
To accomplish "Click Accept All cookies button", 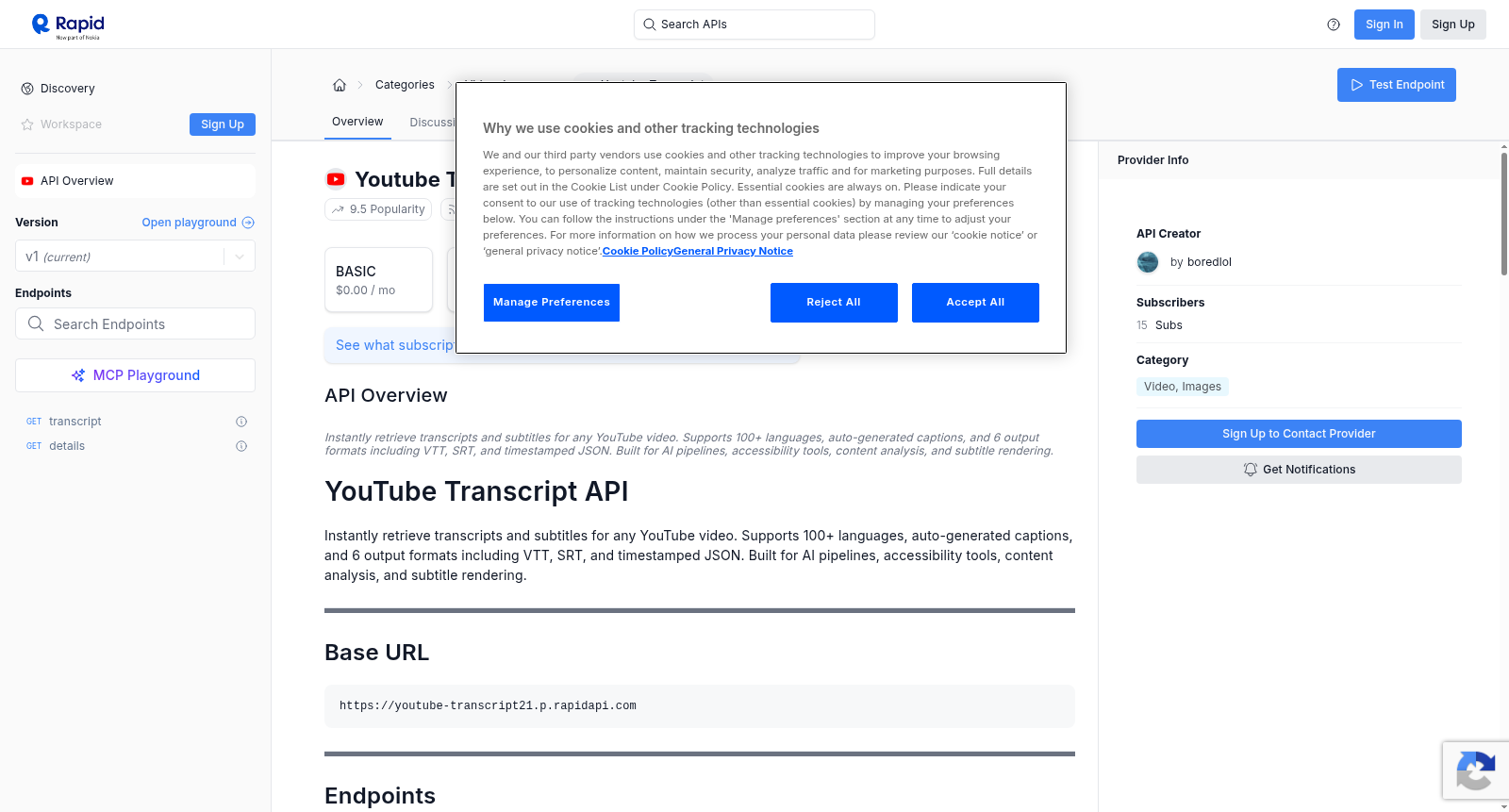I will [975, 303].
